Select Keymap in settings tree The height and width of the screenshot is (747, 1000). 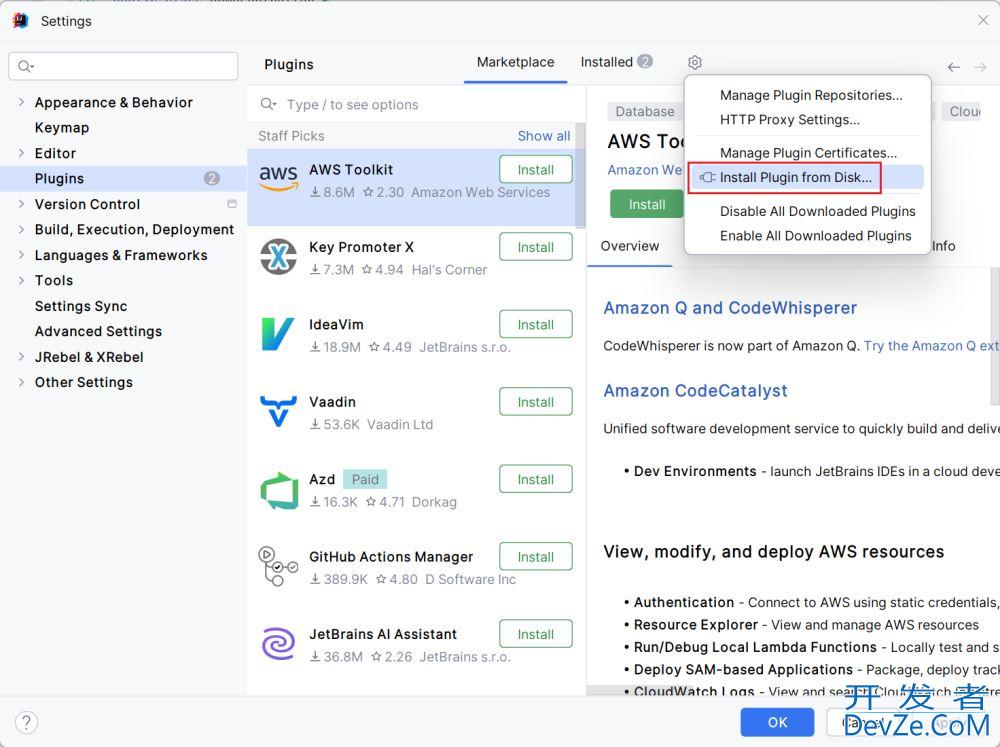pyautogui.click(x=62, y=128)
